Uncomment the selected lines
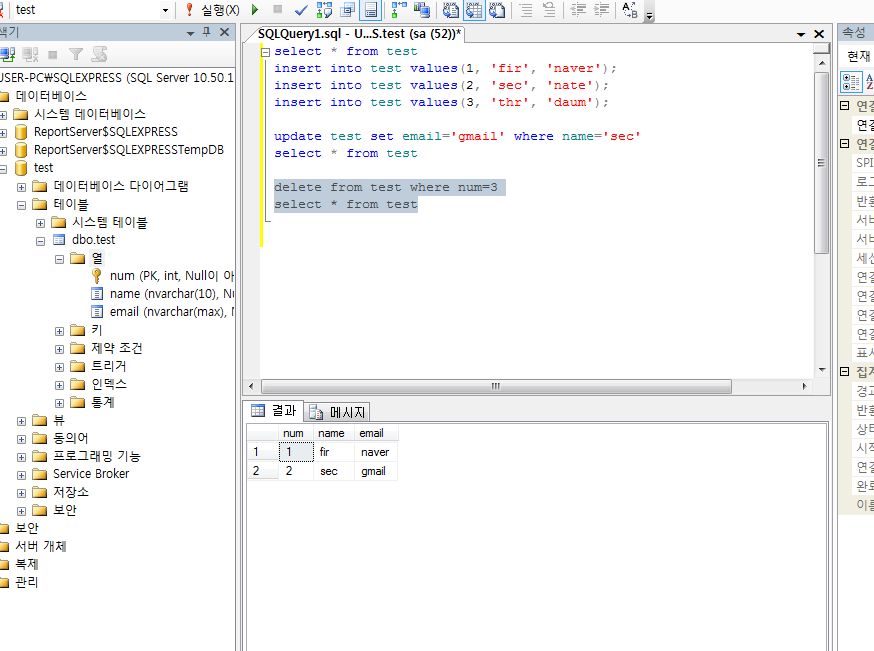The width and height of the screenshot is (874, 651). coord(548,9)
